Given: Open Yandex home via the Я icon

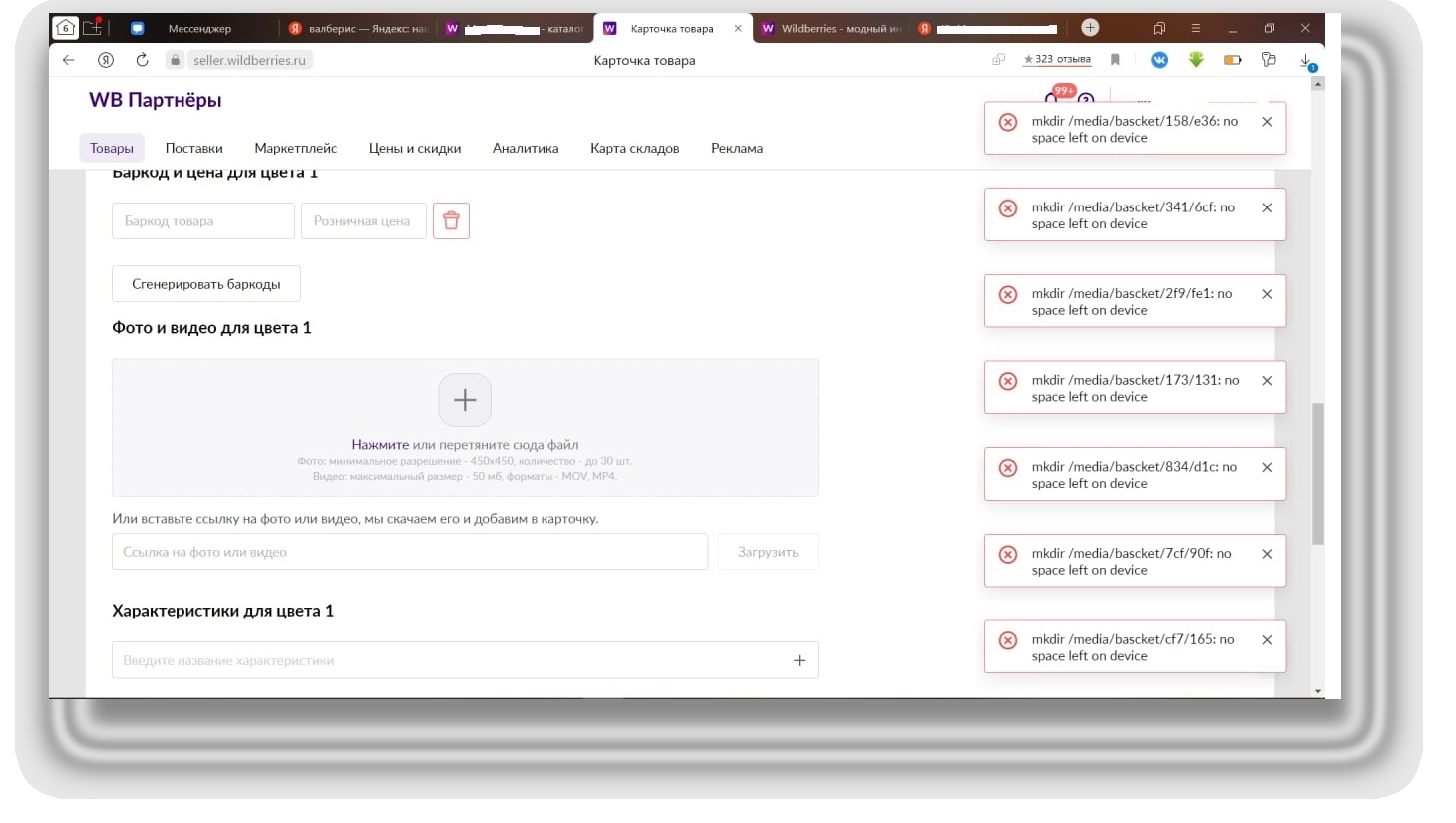Looking at the screenshot, I should click(105, 60).
